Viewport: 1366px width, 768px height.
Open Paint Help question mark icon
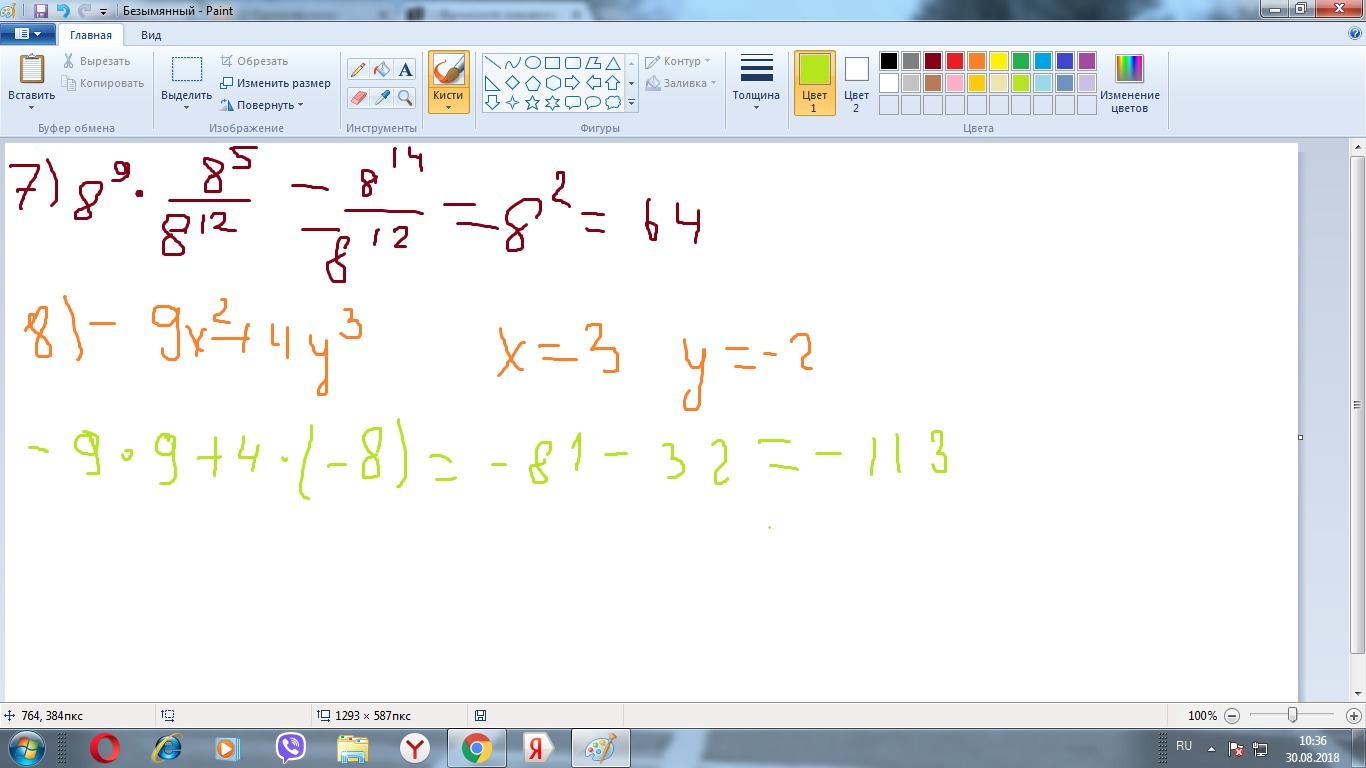(1355, 33)
